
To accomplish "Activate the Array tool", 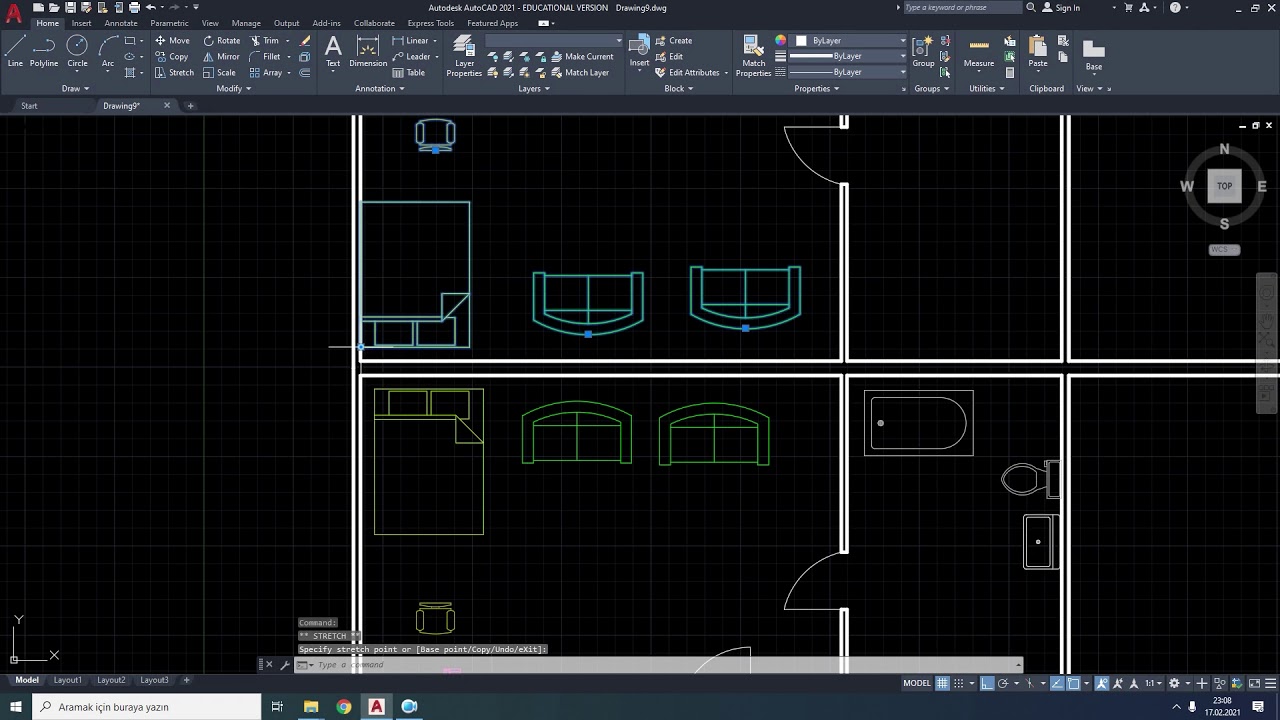I will pos(266,73).
